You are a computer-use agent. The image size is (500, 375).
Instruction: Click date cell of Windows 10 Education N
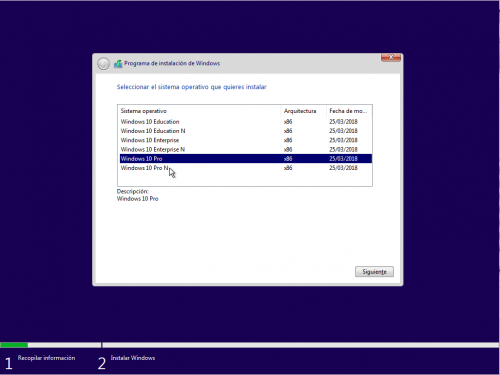coord(343,131)
